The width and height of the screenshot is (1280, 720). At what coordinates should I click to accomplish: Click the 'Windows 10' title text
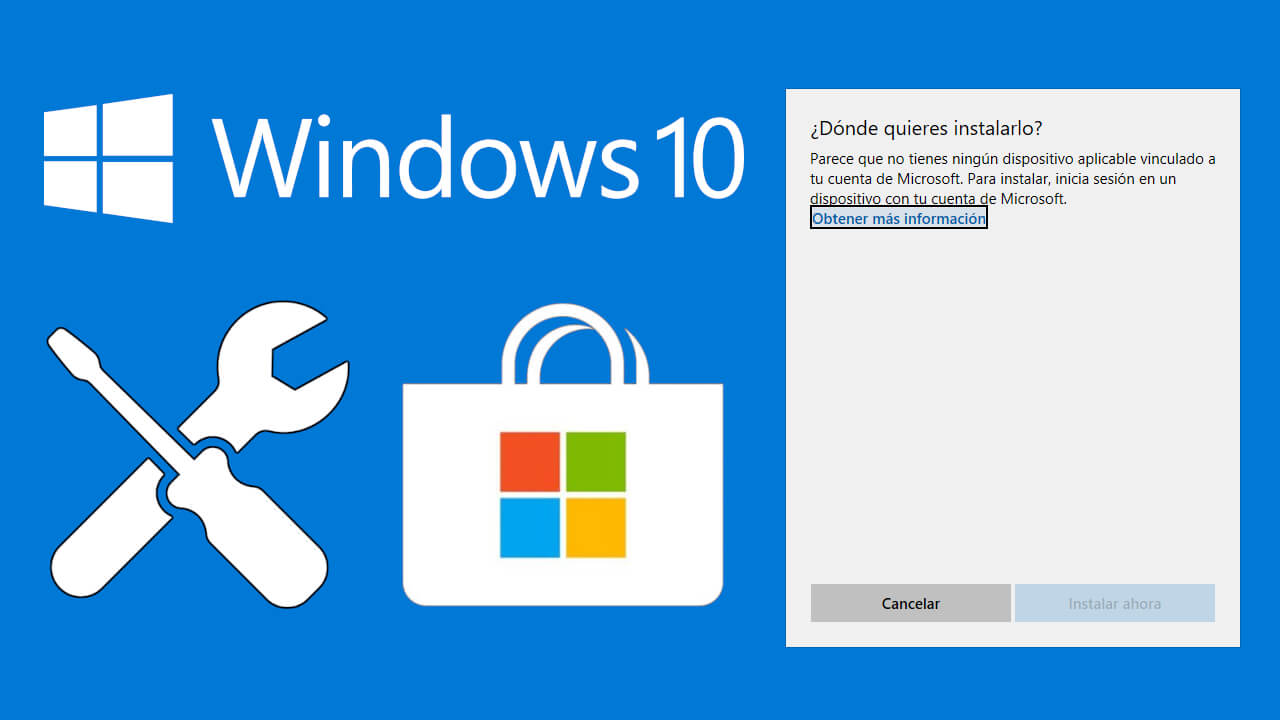[x=477, y=158]
